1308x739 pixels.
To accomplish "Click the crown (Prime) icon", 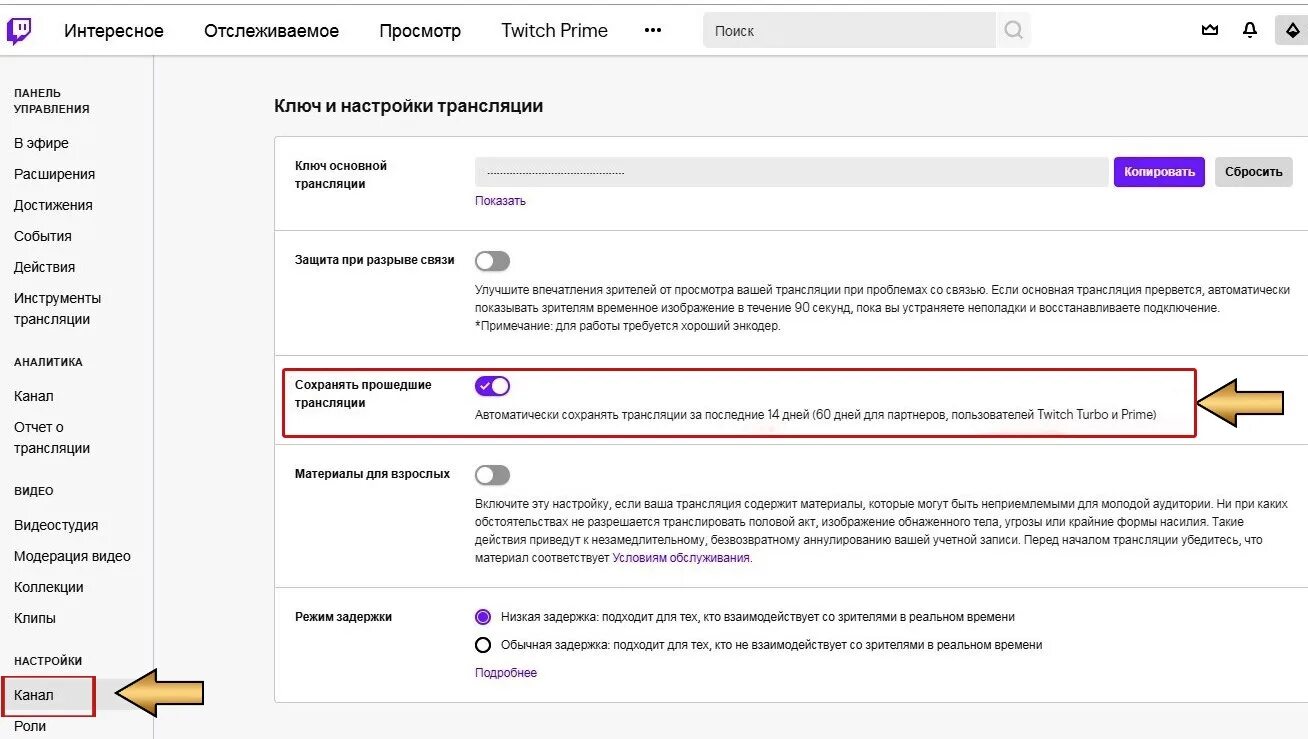I will coord(1209,29).
